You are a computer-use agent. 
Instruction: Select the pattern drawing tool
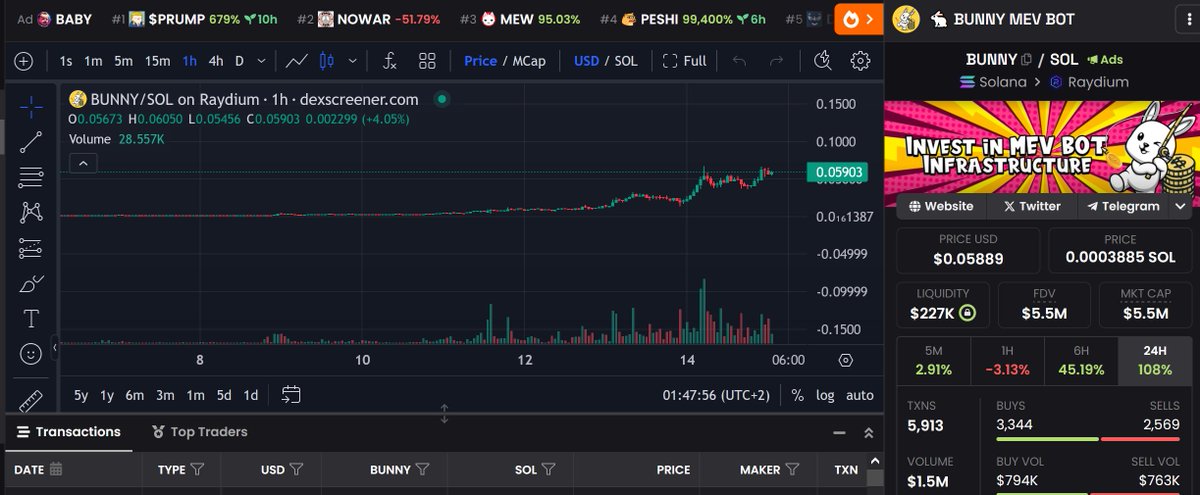31,212
